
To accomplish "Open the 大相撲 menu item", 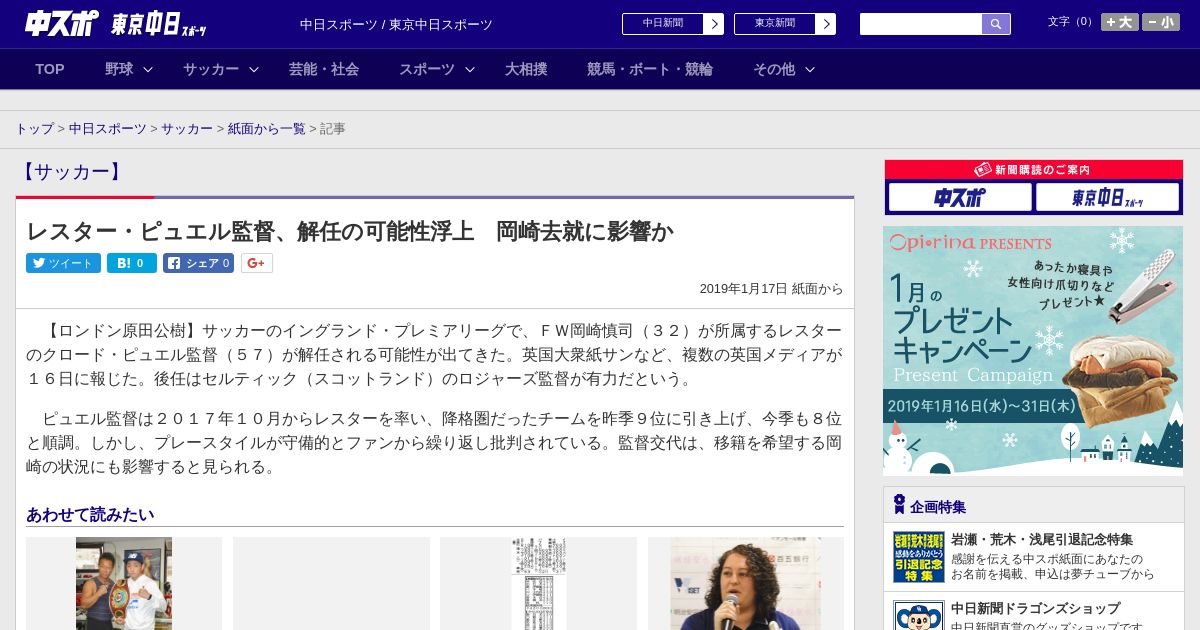I will pyautogui.click(x=526, y=69).
